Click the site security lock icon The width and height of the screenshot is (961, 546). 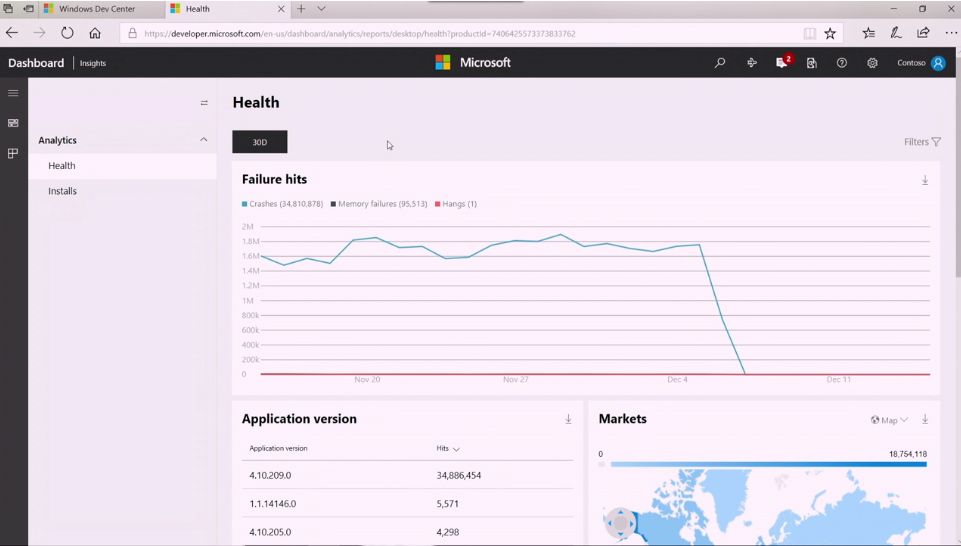click(132, 34)
